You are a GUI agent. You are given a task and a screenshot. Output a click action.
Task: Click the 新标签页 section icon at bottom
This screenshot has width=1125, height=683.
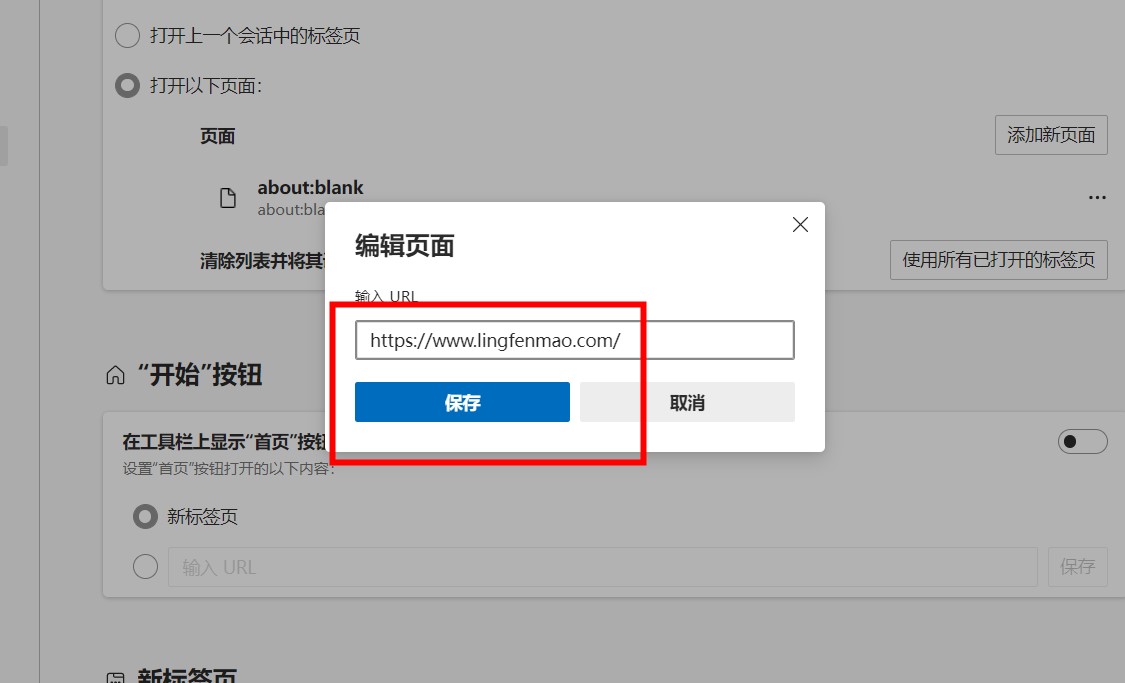point(115,677)
